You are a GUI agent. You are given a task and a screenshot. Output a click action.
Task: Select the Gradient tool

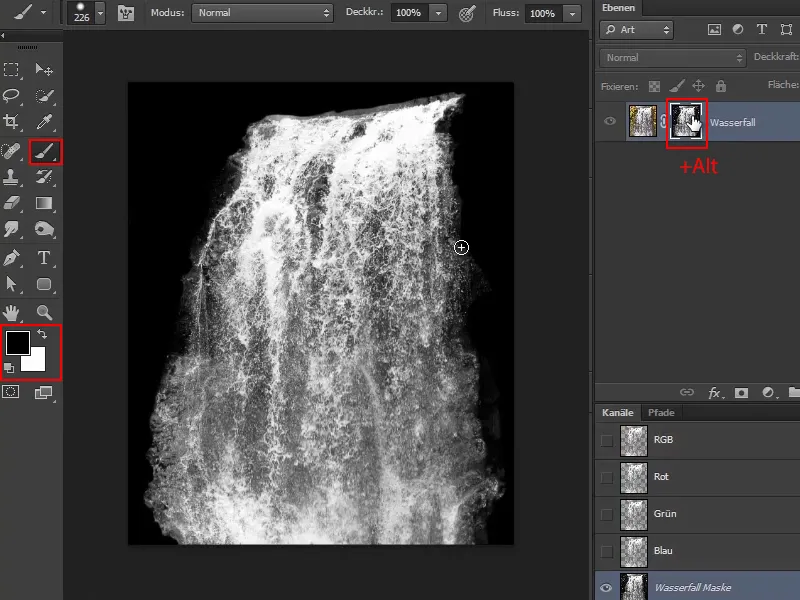44,203
